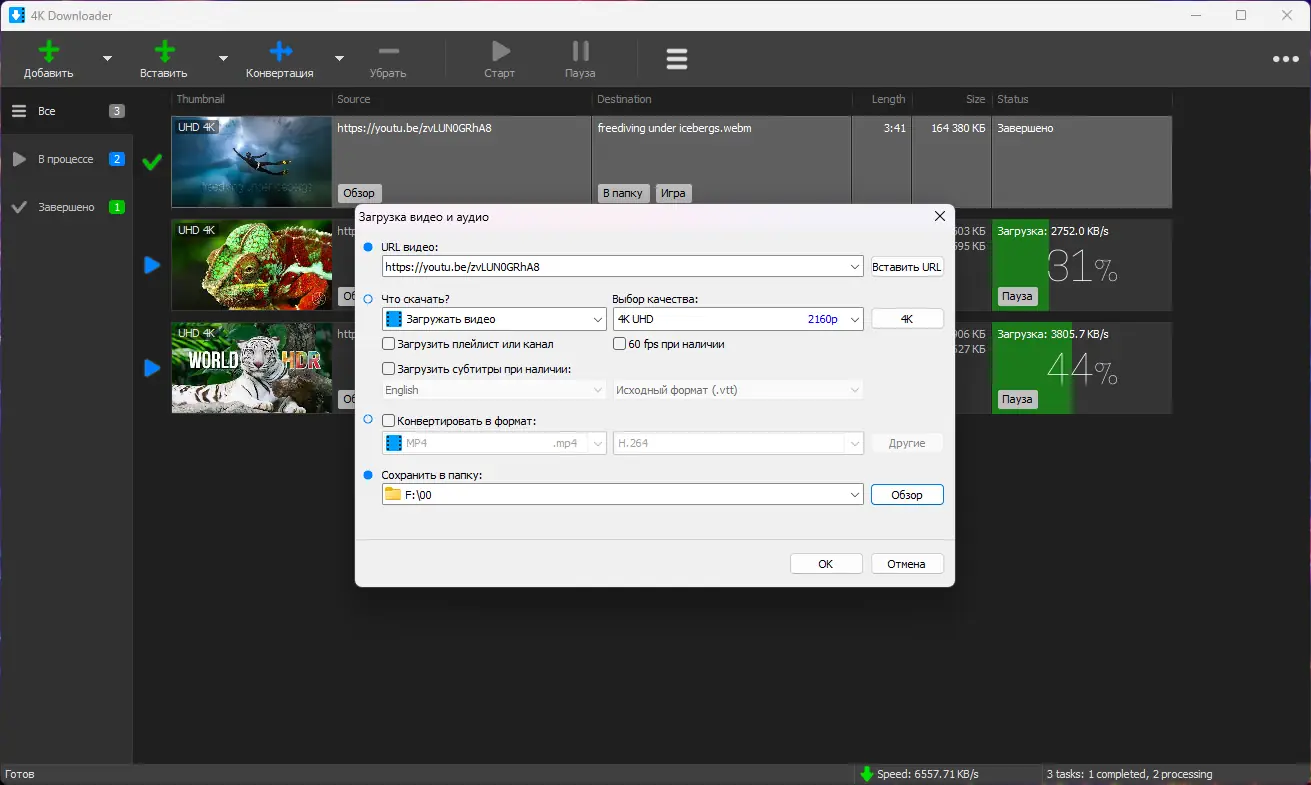
Task: Expand the Выбор качества 4K UHD dropdown
Action: (x=738, y=319)
